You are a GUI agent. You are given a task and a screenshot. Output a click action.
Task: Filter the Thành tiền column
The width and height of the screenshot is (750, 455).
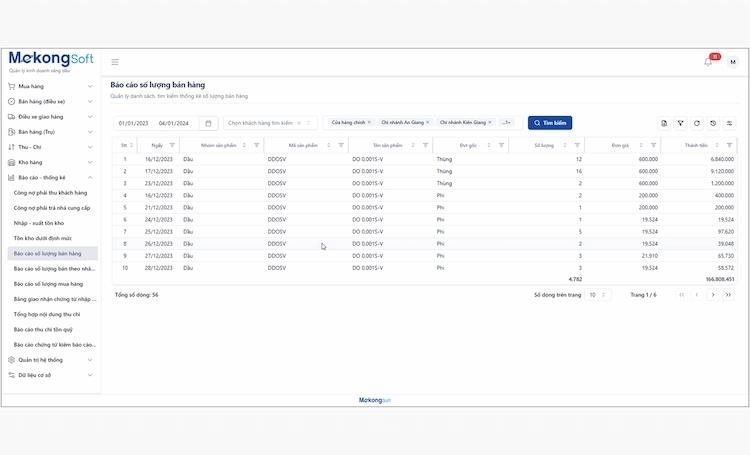pyautogui.click(x=730, y=145)
